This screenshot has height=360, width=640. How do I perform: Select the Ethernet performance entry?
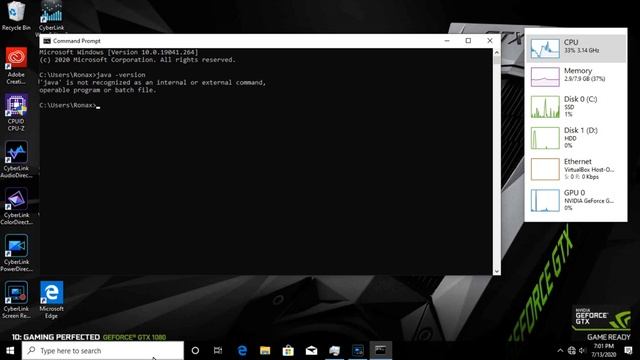[576, 169]
